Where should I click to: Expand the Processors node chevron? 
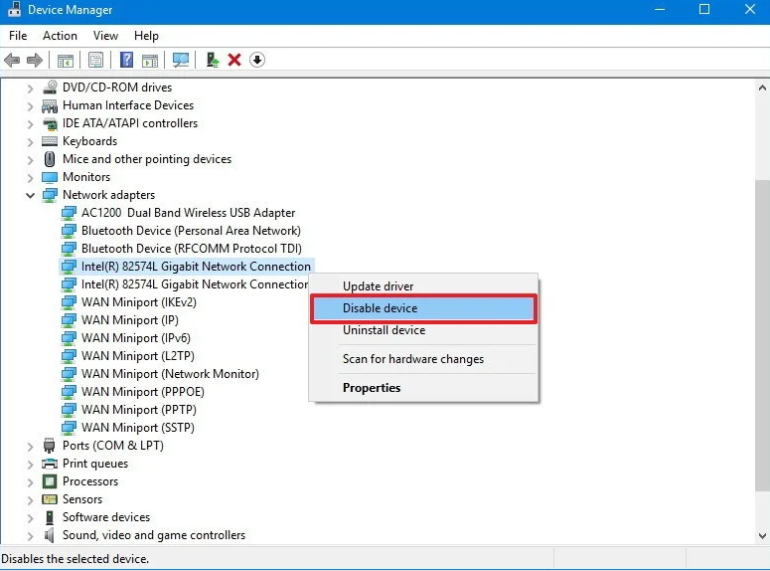tap(30, 482)
